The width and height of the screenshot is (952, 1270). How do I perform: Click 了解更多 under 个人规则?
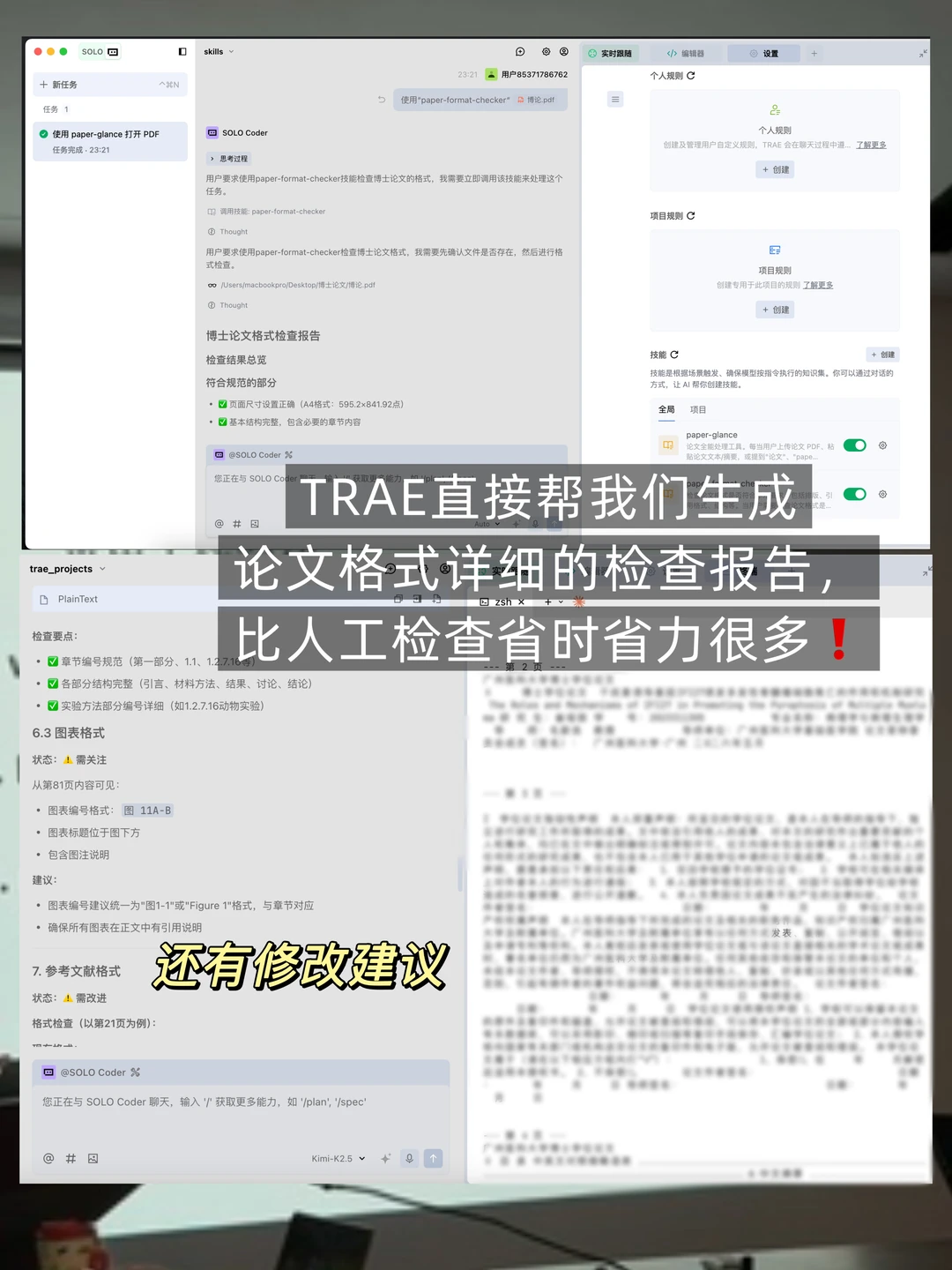(x=871, y=145)
